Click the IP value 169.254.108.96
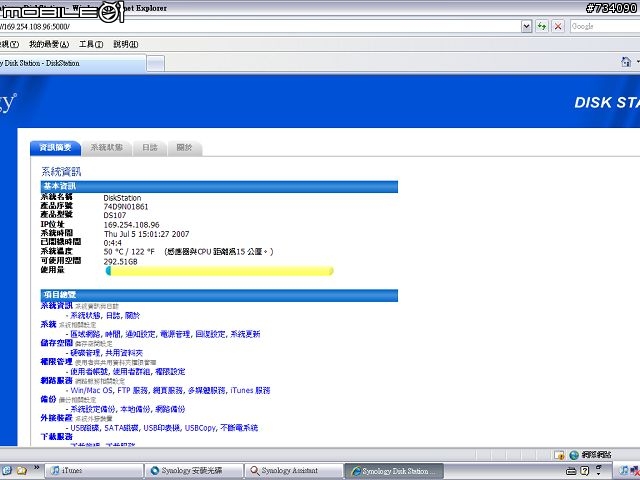This screenshot has height=480, width=640. [131, 225]
